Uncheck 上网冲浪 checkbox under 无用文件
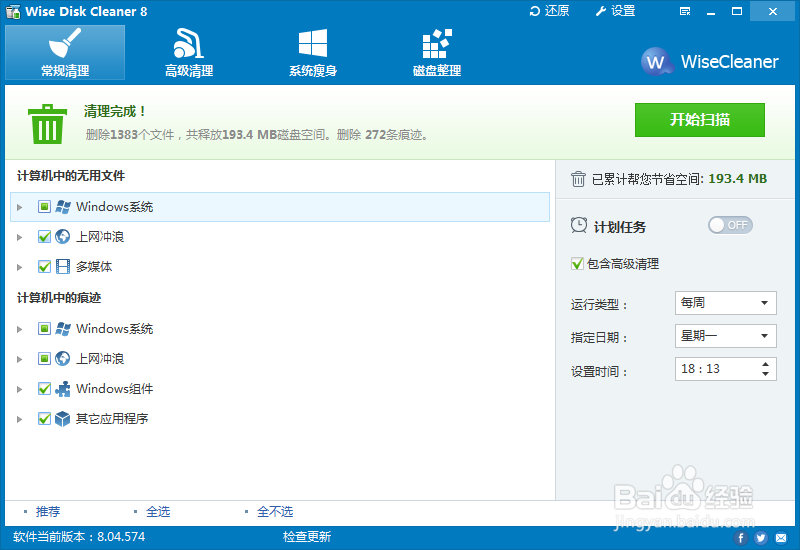This screenshot has height=550, width=800. point(44,236)
